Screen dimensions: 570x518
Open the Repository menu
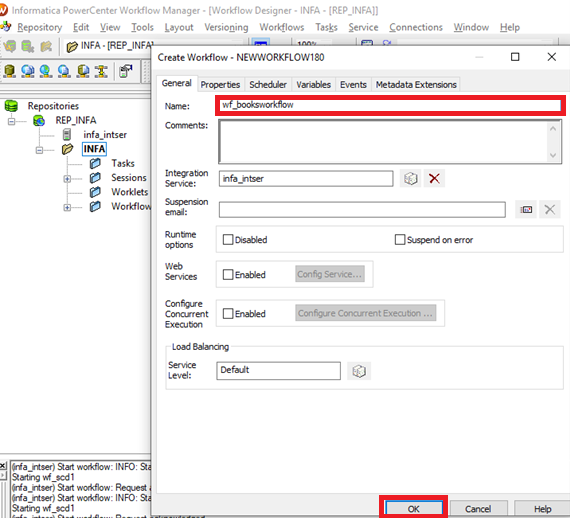tap(39, 27)
